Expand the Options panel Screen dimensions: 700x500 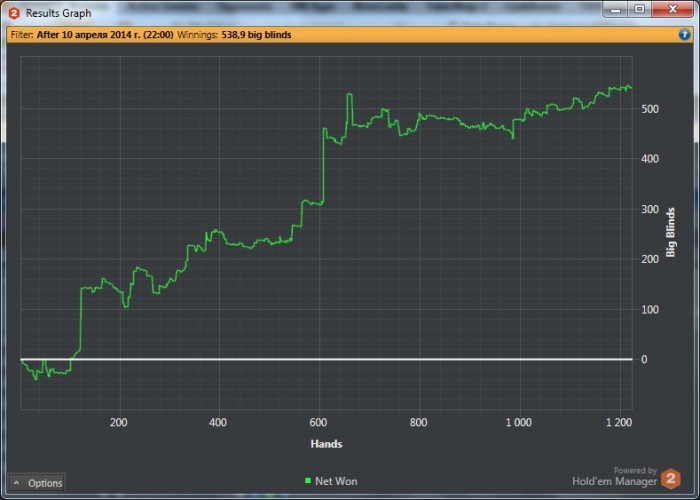click(x=37, y=483)
